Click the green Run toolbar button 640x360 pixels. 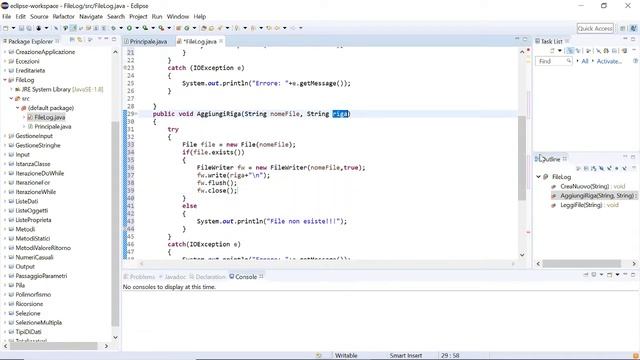click(129, 28)
